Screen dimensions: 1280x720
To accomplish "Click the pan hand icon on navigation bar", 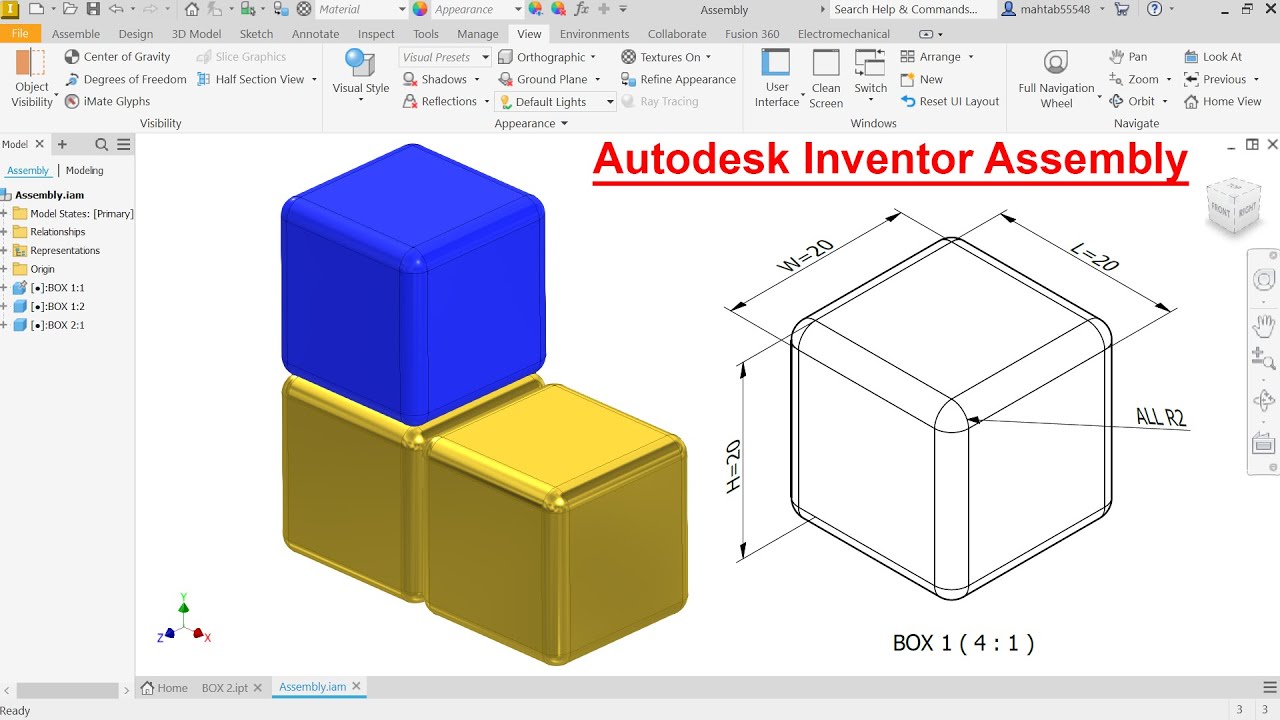I will click(x=1264, y=325).
